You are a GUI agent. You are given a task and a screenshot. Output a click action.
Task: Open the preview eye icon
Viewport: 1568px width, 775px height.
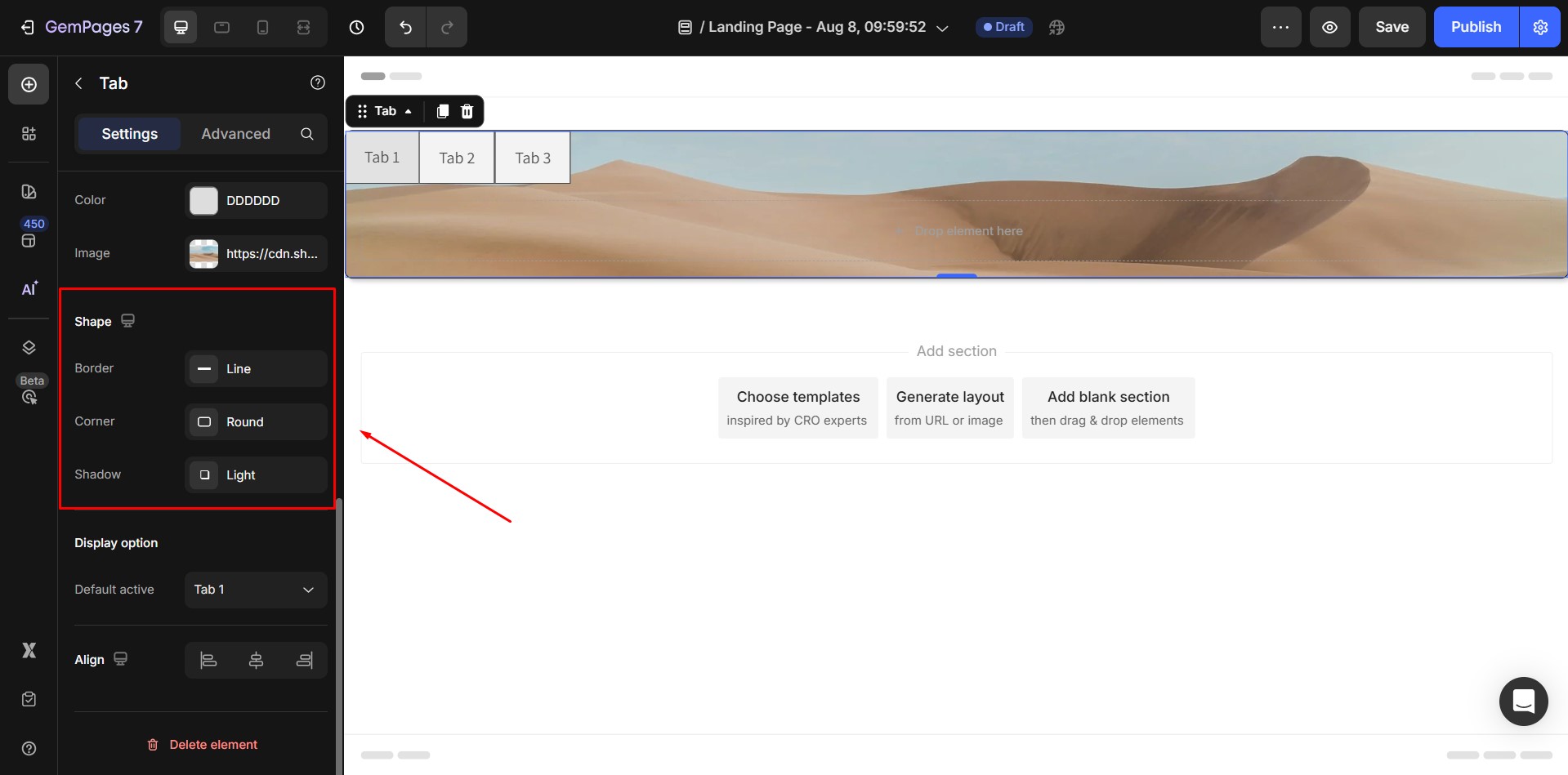(1329, 27)
